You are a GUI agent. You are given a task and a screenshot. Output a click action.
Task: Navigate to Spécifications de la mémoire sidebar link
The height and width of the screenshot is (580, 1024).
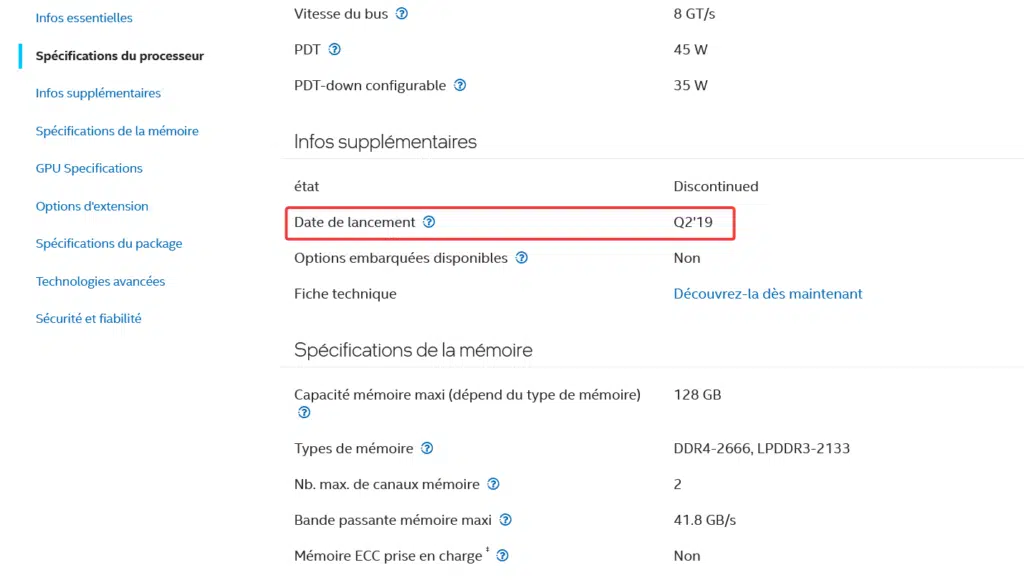[117, 131]
